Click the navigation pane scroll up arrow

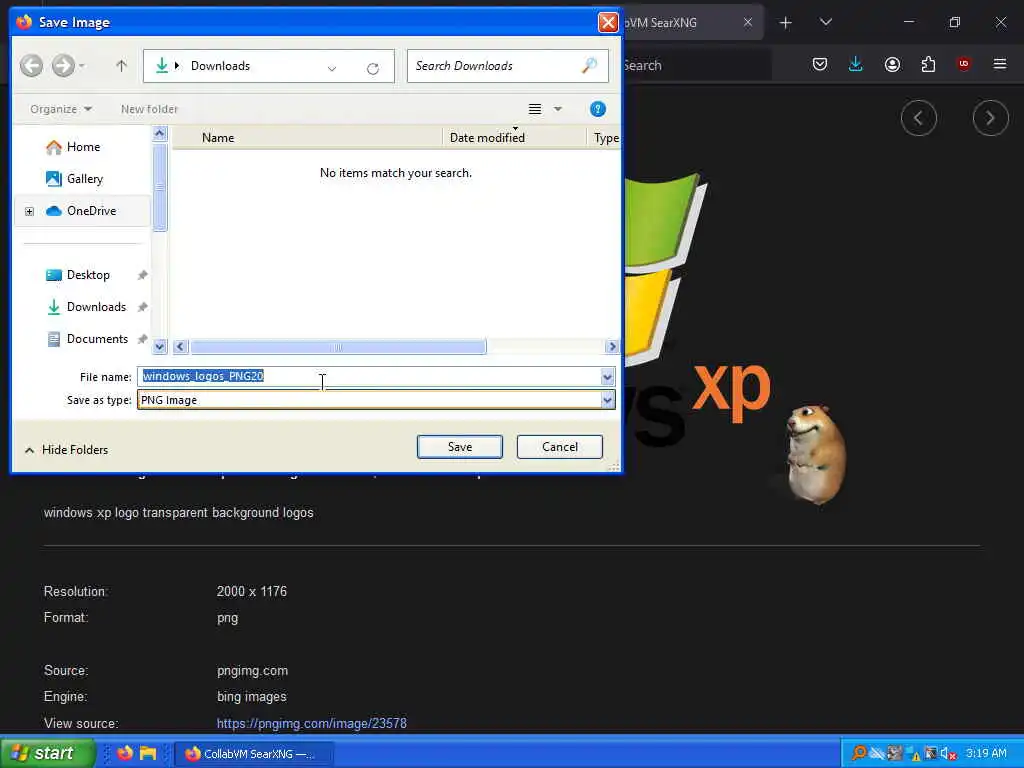[159, 135]
